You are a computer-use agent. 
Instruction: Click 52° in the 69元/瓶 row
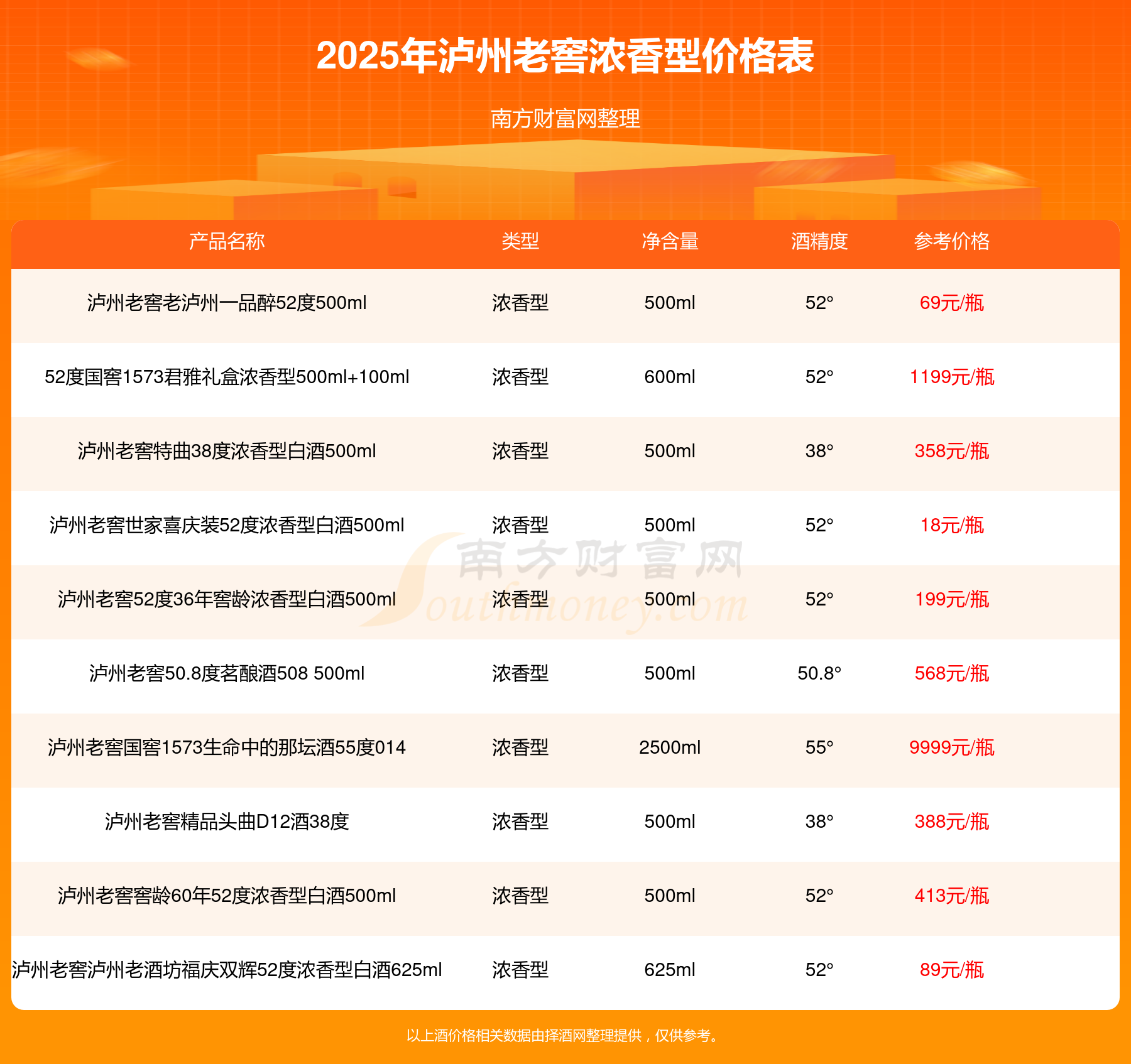tap(819, 303)
